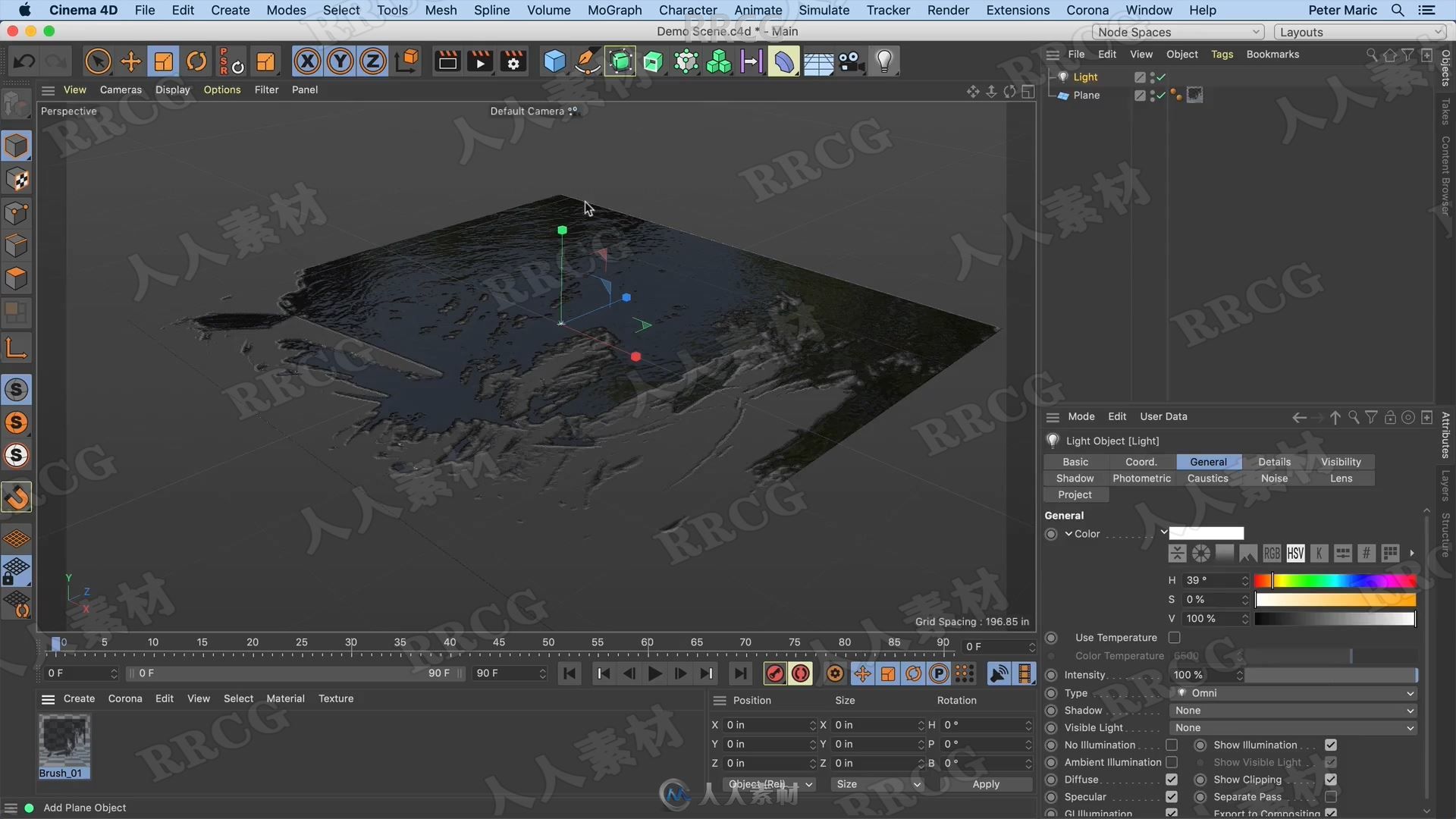This screenshot has height=819, width=1456.
Task: Switch to the General tab
Action: 1207,461
